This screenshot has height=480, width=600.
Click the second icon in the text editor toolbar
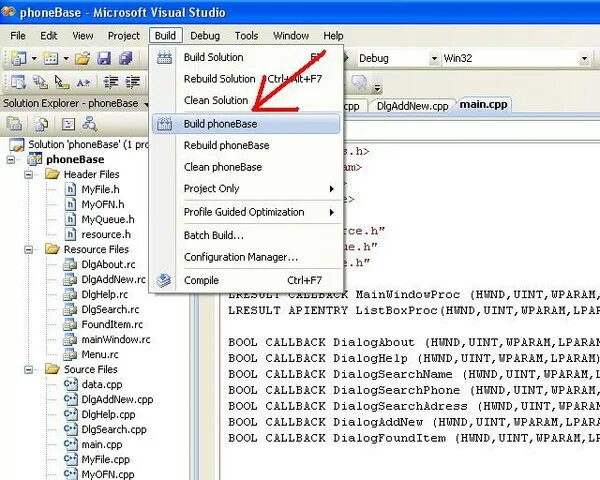[x=40, y=82]
